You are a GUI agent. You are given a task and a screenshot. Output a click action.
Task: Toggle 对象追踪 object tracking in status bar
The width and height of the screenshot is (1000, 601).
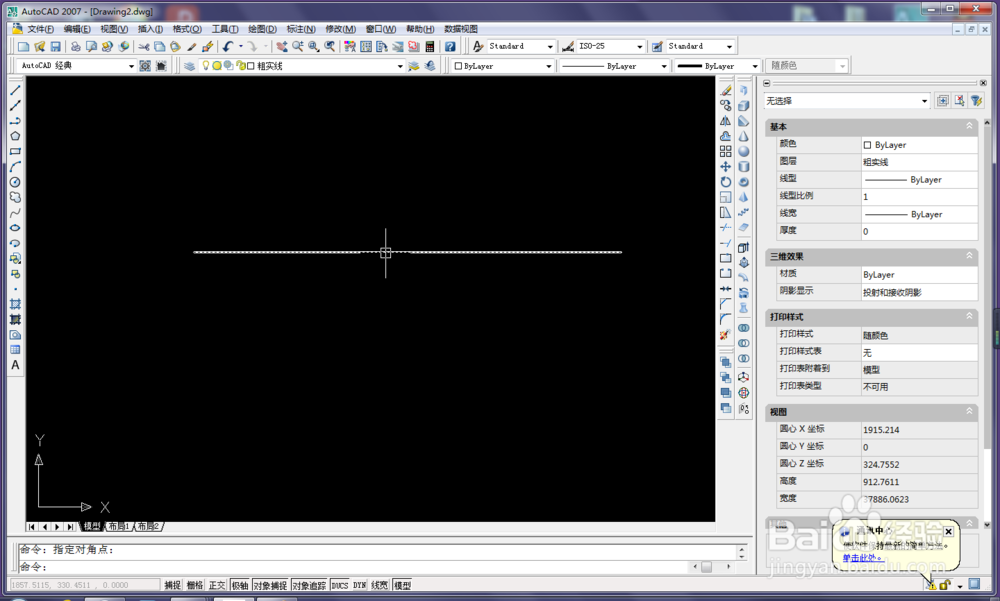click(309, 585)
